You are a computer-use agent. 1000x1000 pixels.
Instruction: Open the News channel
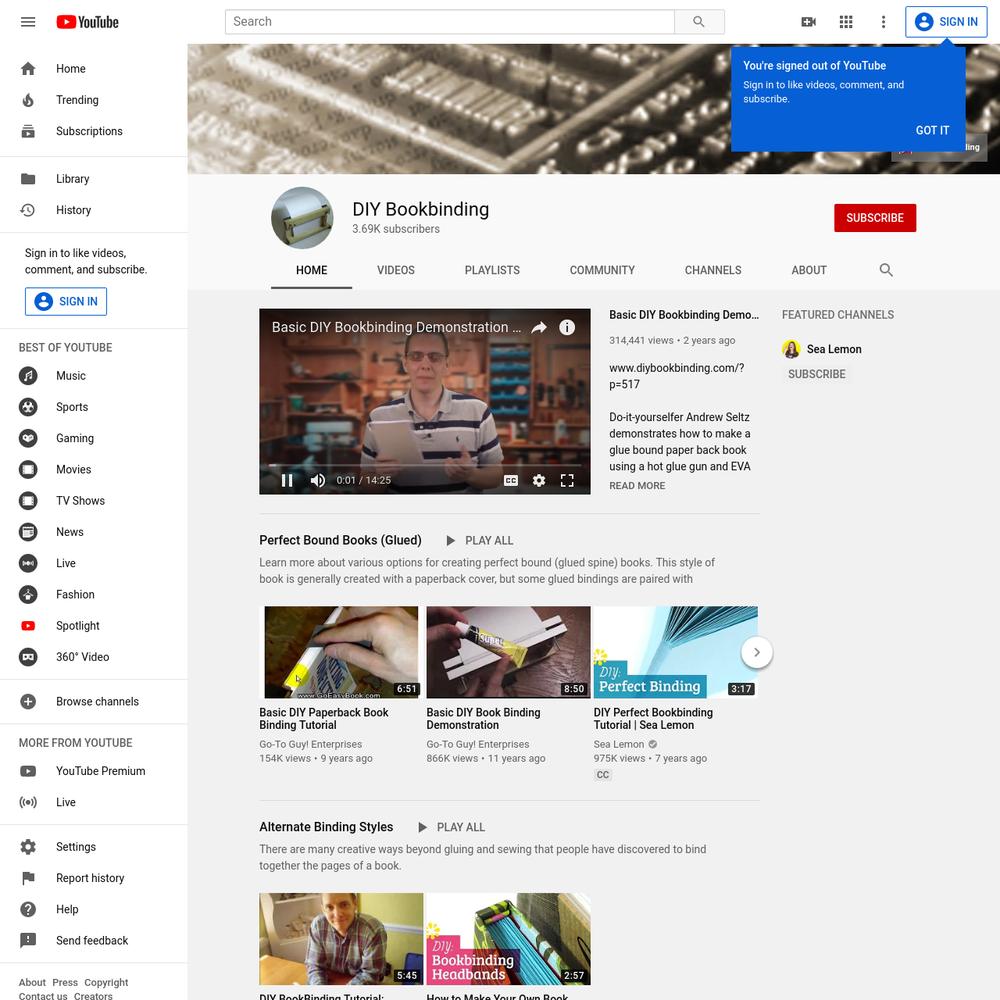tap(94, 533)
